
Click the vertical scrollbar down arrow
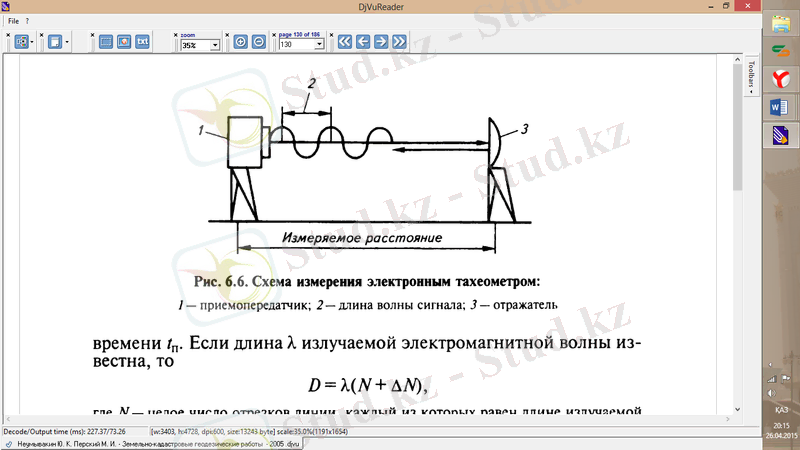(x=737, y=409)
